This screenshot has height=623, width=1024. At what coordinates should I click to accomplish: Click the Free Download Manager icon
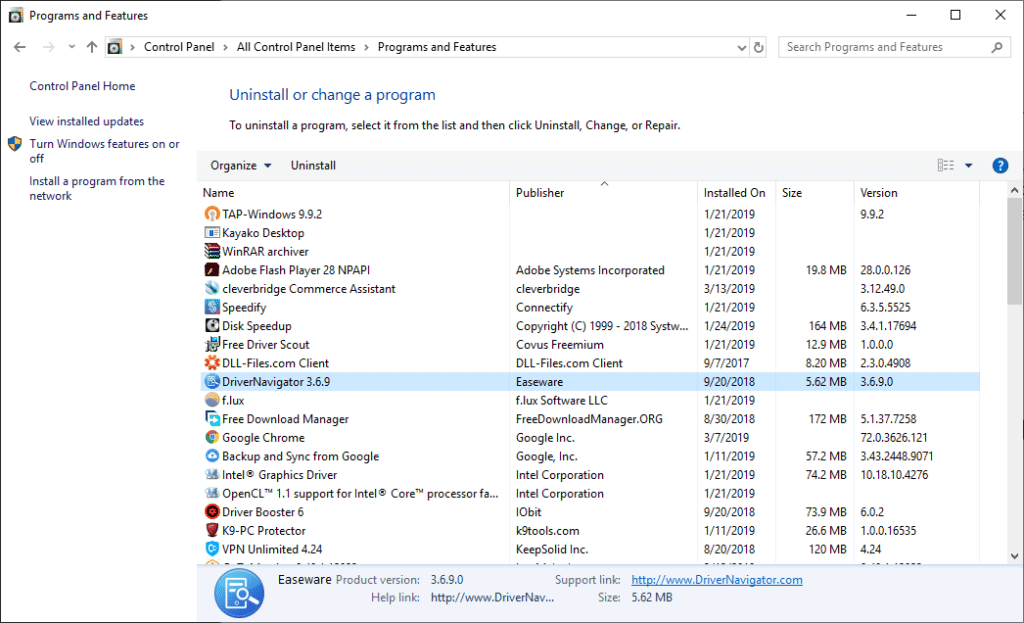click(212, 419)
